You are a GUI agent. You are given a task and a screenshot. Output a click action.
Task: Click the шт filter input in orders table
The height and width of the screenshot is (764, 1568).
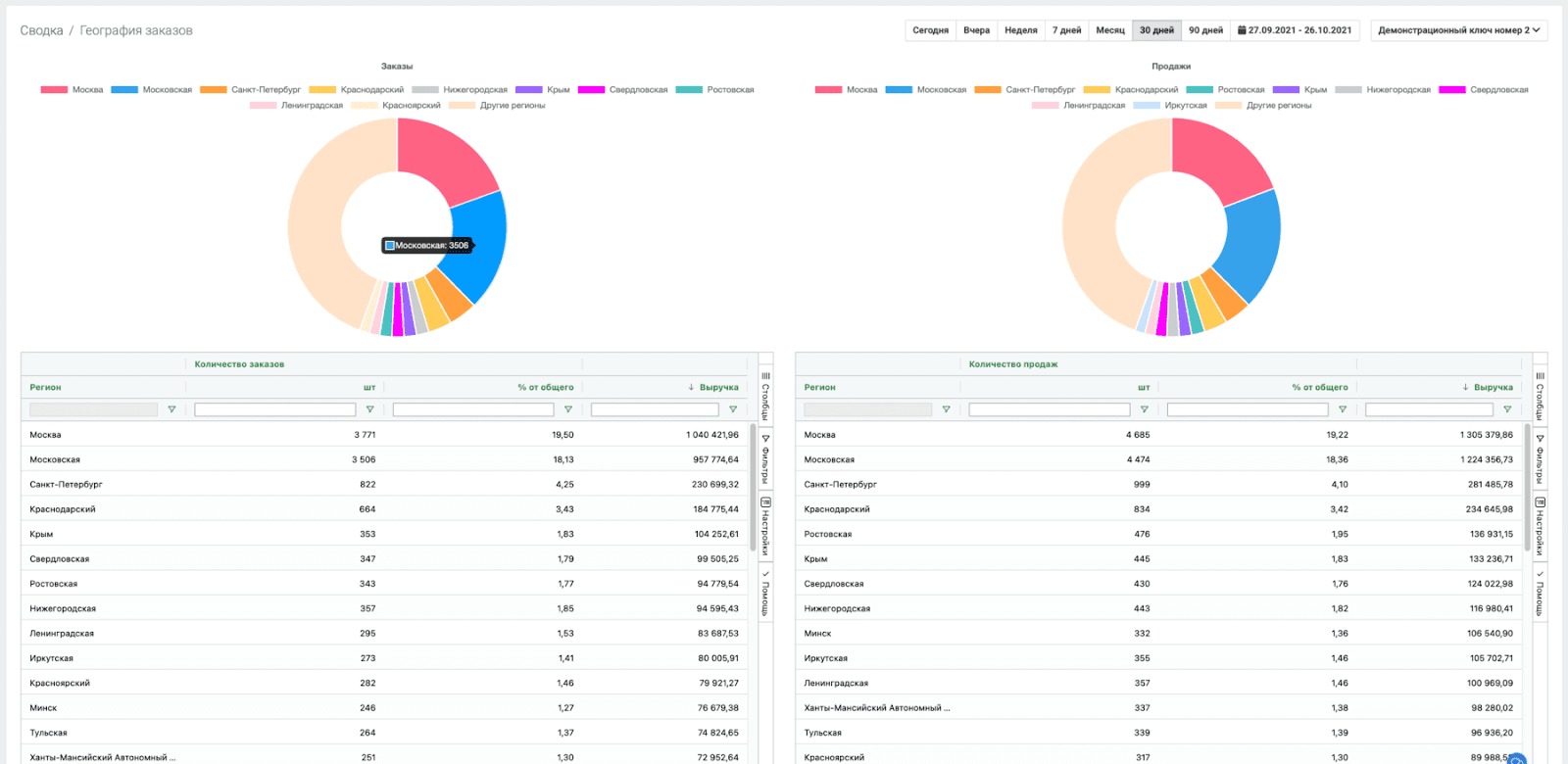(x=274, y=409)
